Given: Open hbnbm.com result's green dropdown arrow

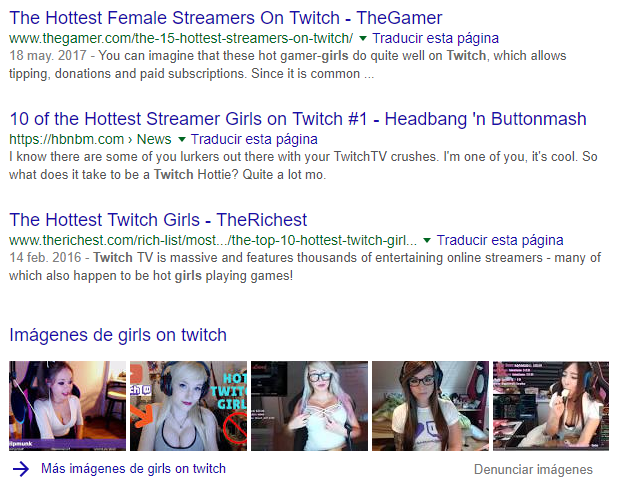Looking at the screenshot, I should point(182,140).
